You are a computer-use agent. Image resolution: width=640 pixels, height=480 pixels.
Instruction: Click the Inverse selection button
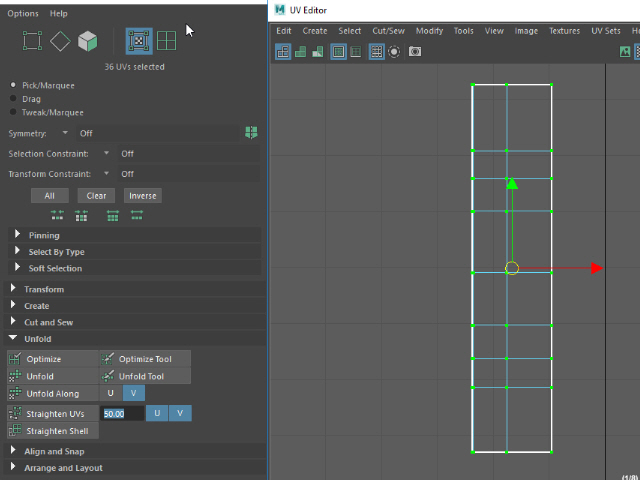(x=142, y=196)
